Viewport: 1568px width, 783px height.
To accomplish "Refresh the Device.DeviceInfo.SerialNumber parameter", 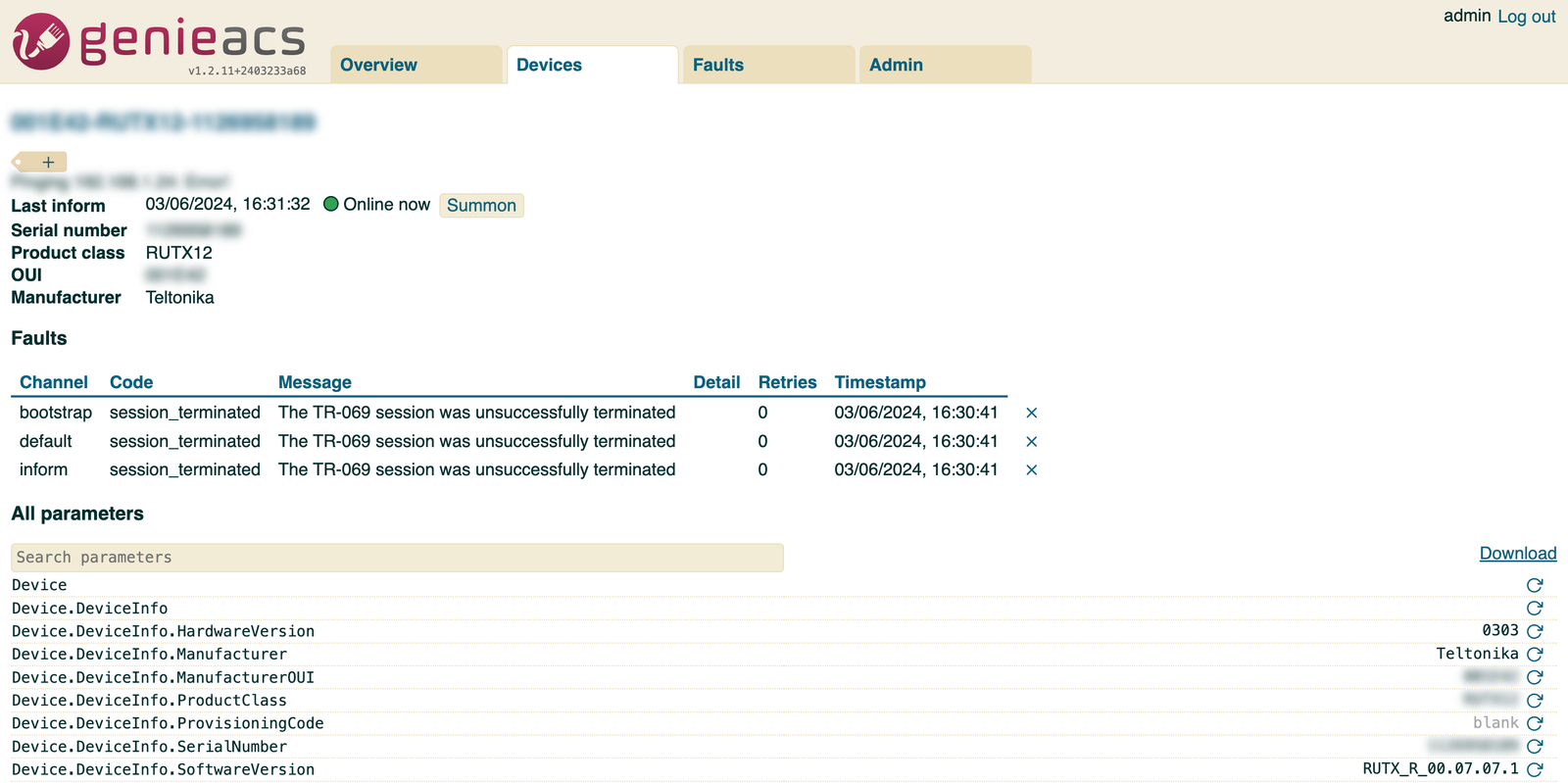I will coord(1535,747).
